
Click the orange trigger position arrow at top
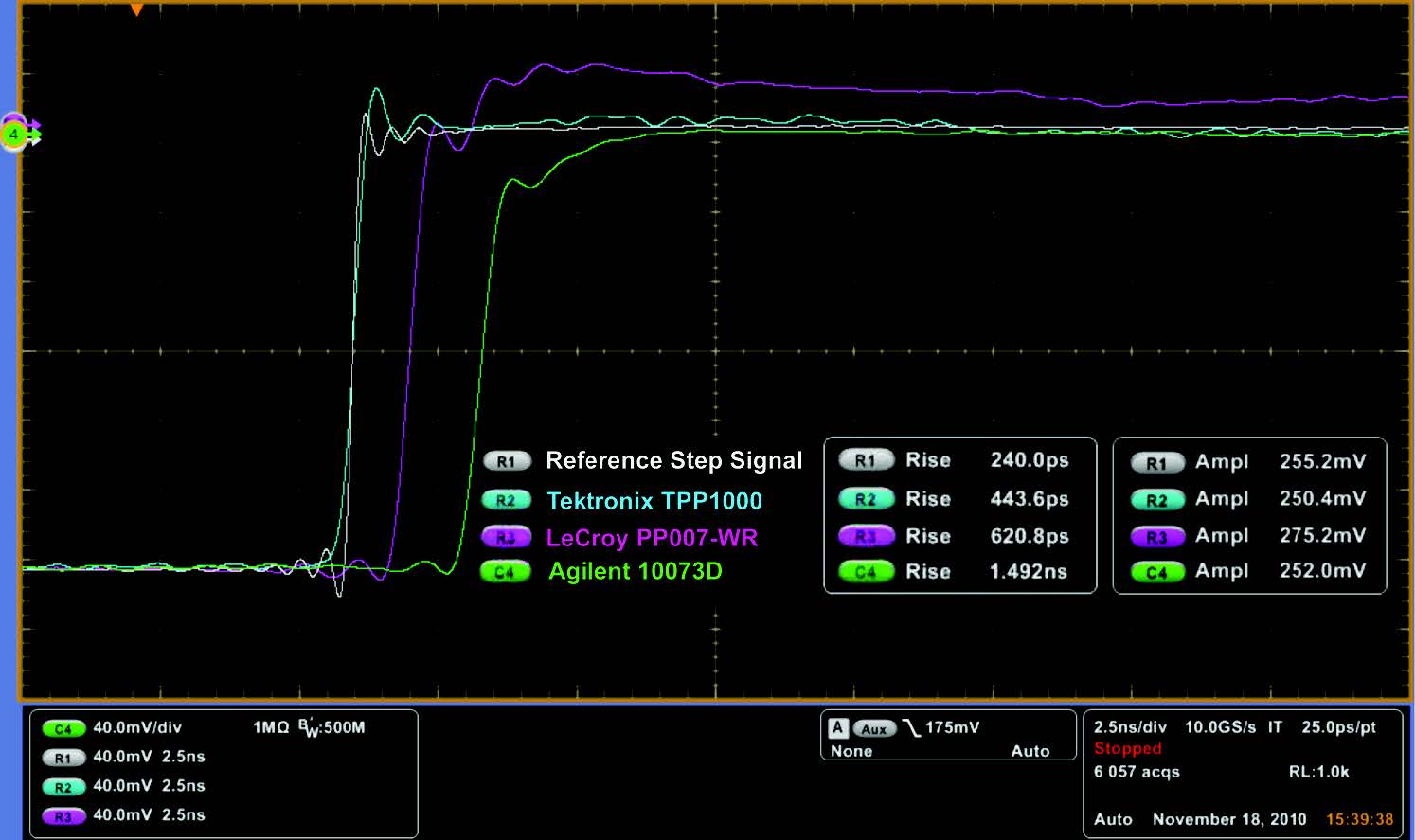pyautogui.click(x=135, y=9)
